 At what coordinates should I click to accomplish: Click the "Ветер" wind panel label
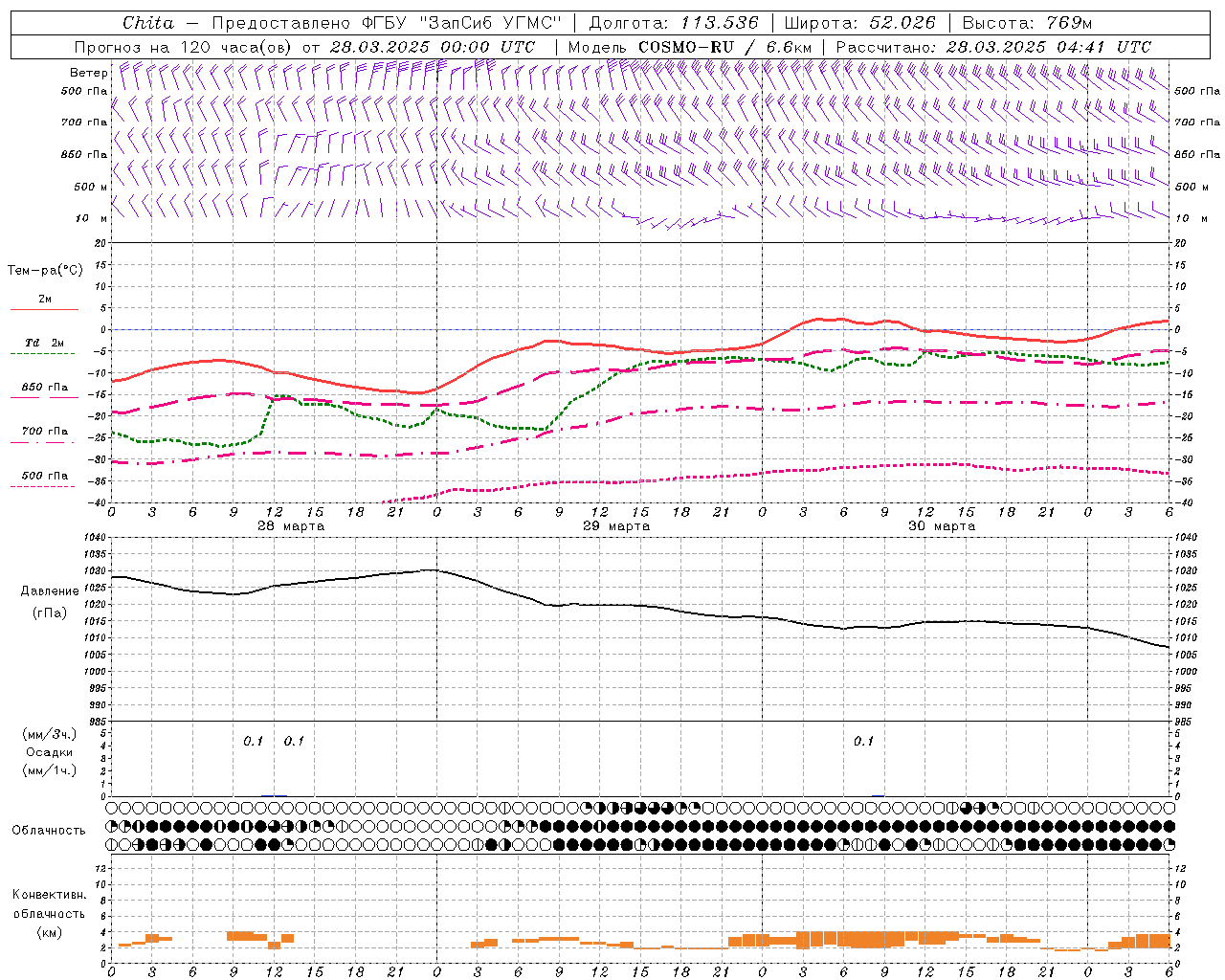88,73
